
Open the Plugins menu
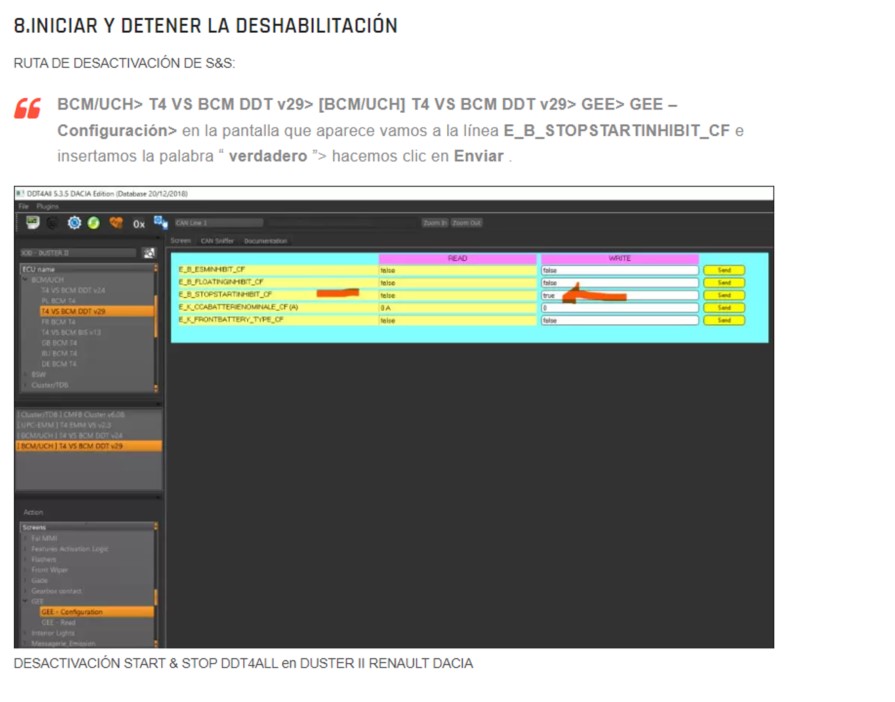[47, 206]
